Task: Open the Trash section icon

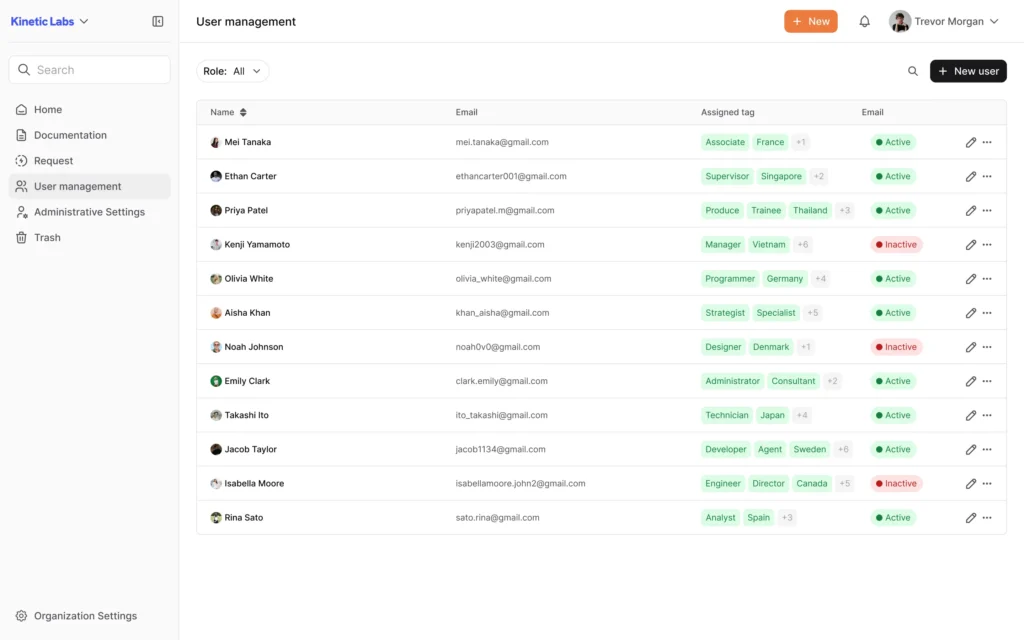Action: (23, 237)
